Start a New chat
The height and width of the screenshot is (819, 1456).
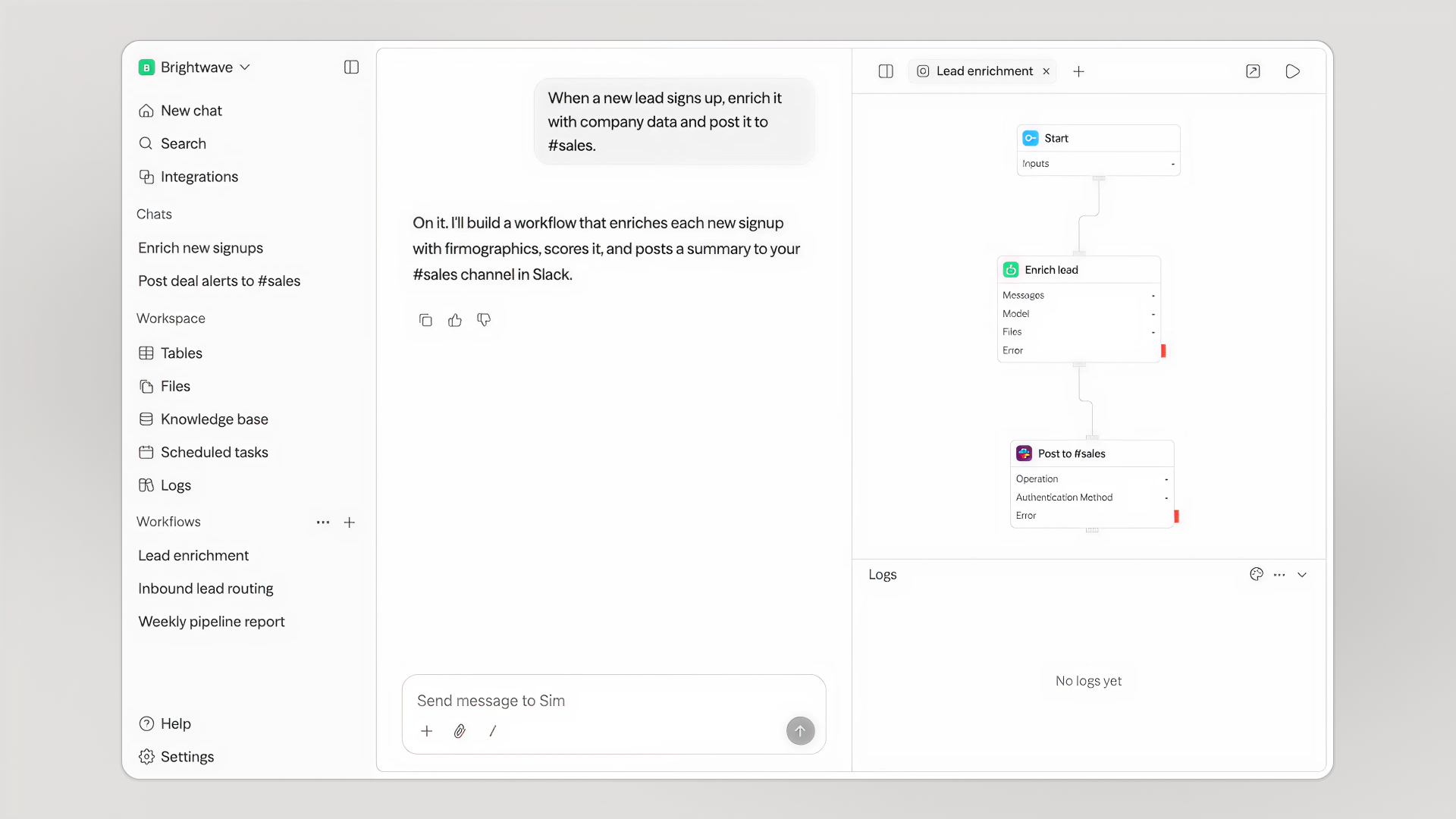pos(180,111)
